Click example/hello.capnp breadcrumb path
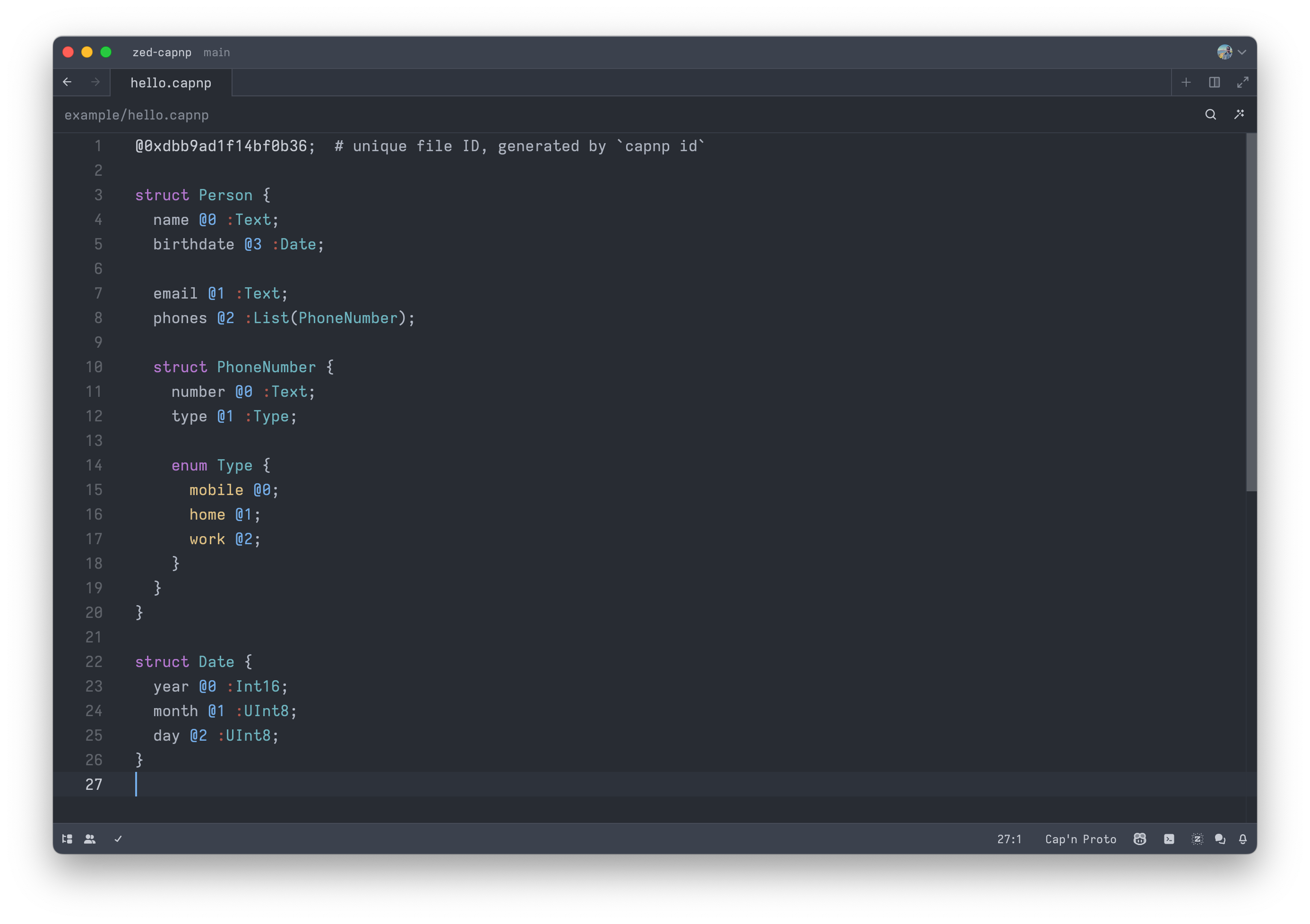Viewport: 1310px width, 924px height. pos(137,115)
